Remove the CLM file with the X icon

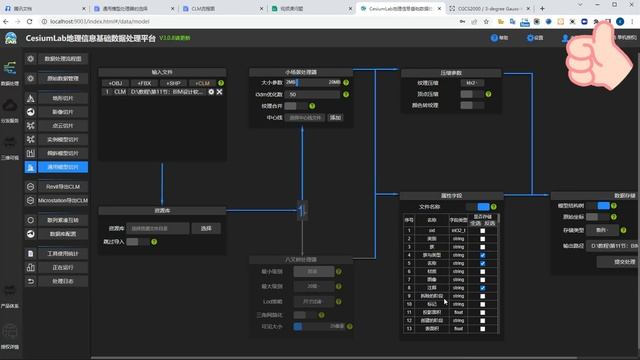tap(220, 92)
